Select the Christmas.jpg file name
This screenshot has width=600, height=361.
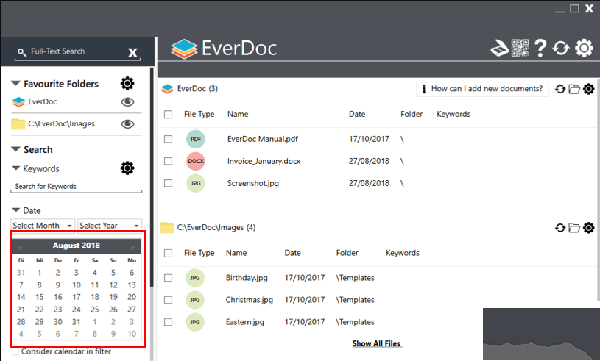coord(249,300)
